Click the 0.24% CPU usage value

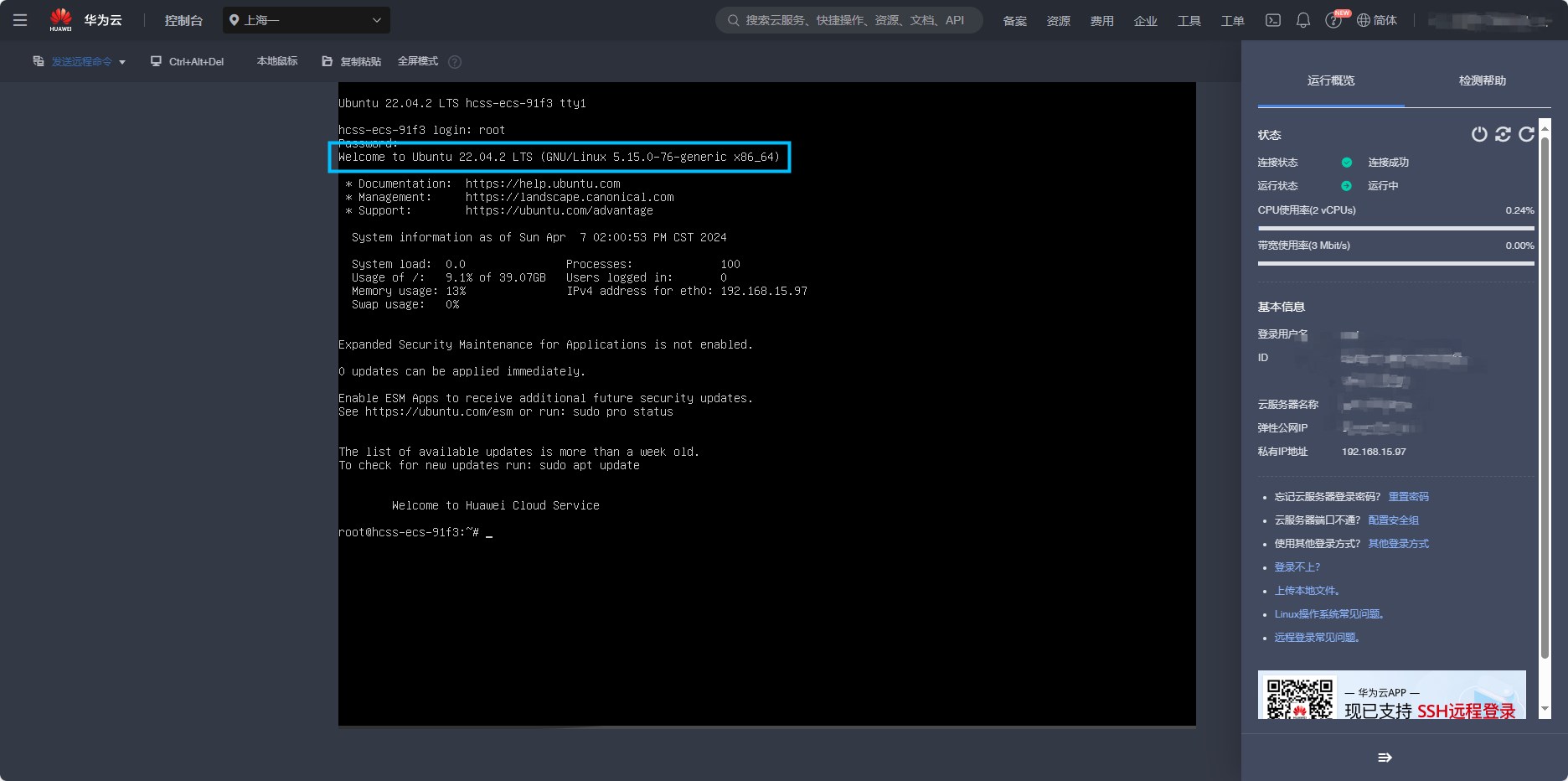pyautogui.click(x=1519, y=210)
